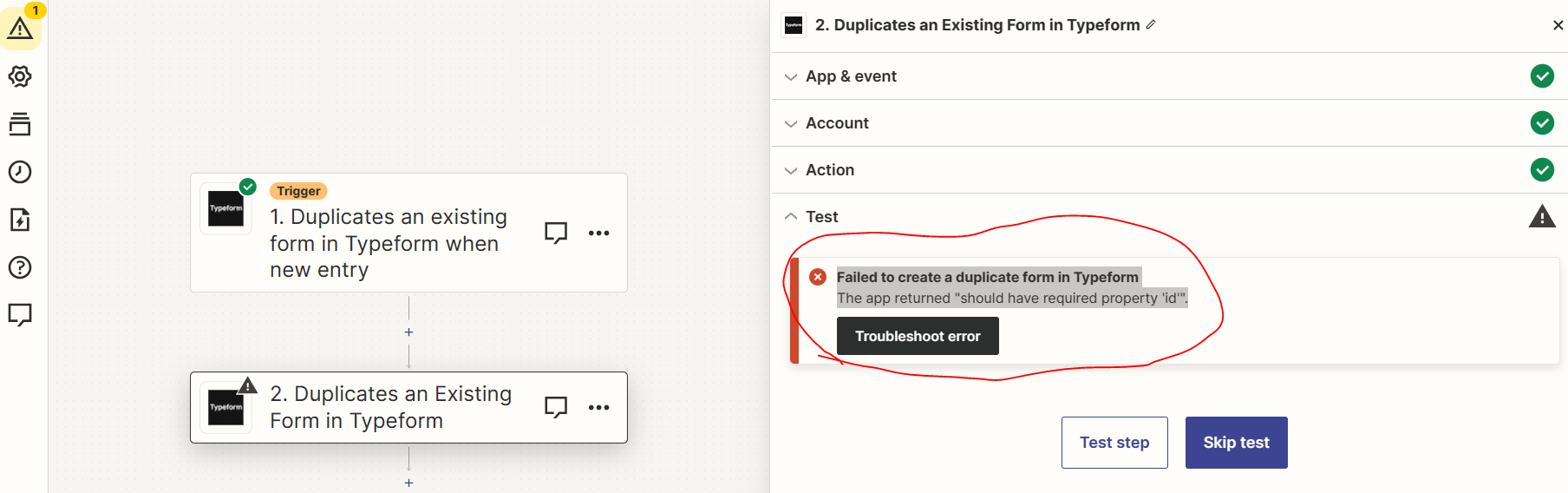The height and width of the screenshot is (493, 1568).
Task: Click Test step button
Action: [x=1114, y=443]
